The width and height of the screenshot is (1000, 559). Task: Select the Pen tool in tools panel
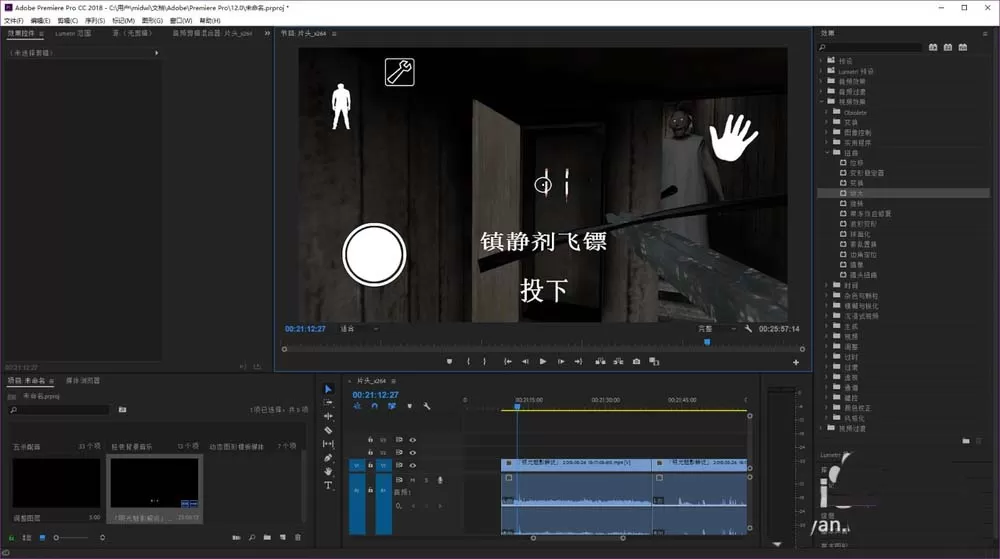(x=328, y=458)
